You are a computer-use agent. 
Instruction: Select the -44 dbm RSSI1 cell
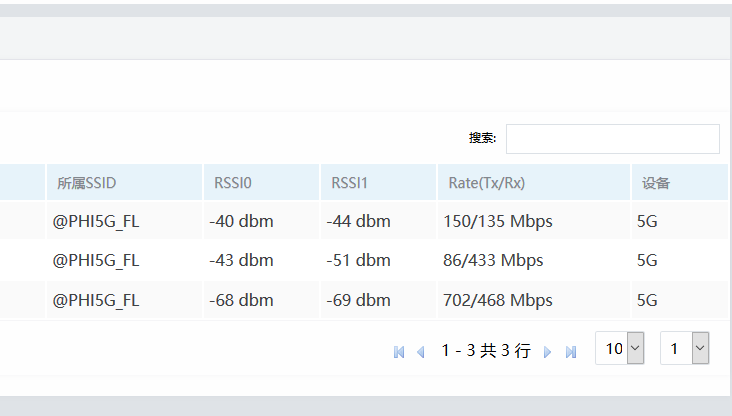[x=358, y=221]
